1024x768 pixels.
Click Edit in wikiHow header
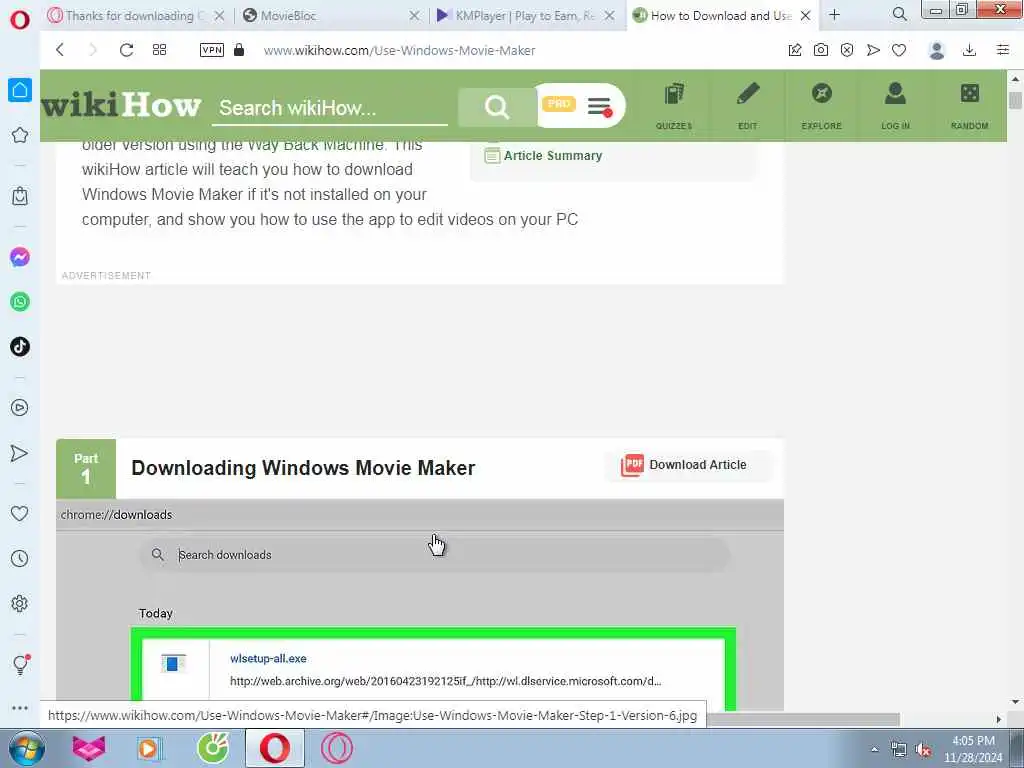(x=748, y=106)
